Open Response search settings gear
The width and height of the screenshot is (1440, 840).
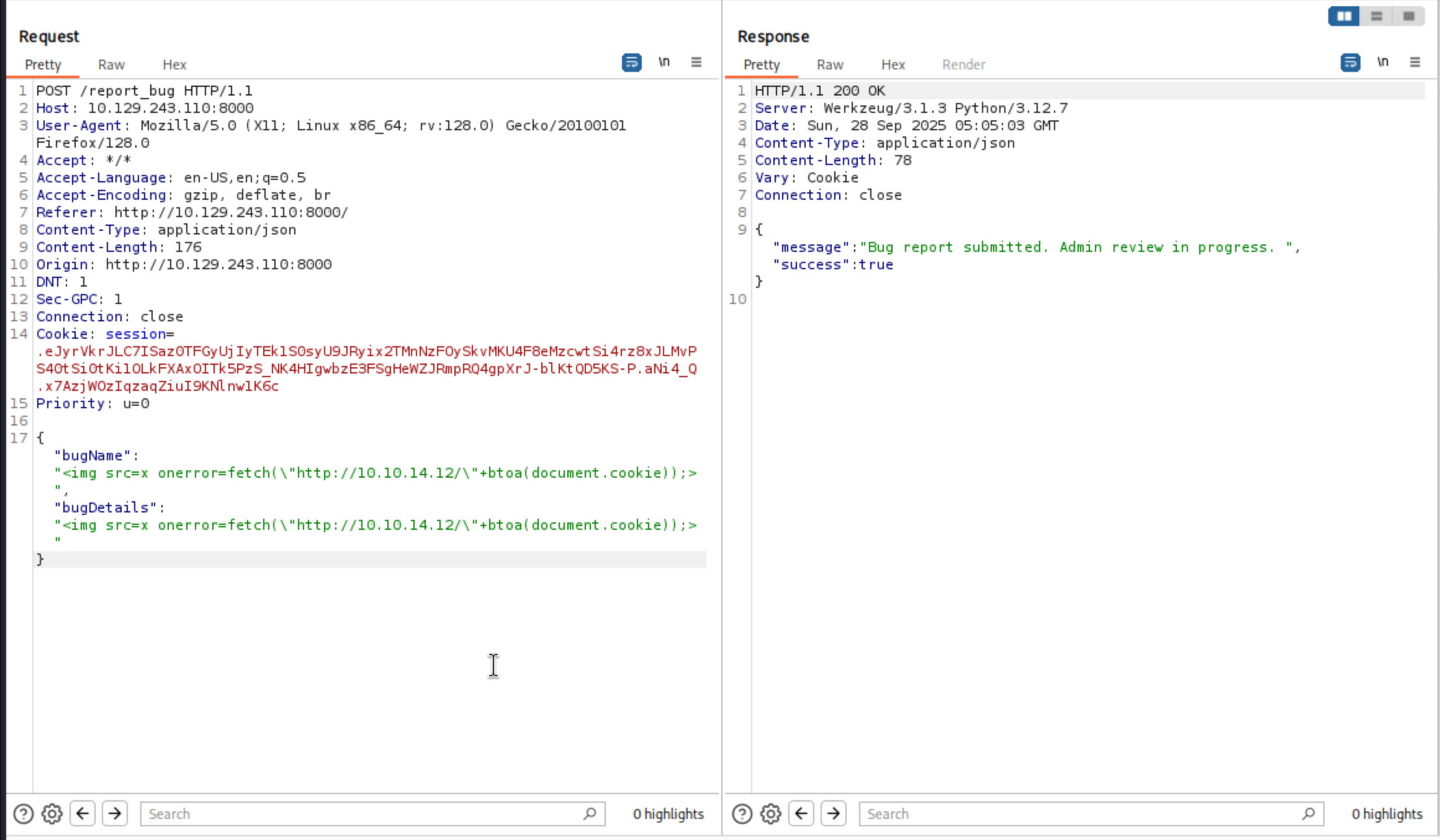(770, 813)
